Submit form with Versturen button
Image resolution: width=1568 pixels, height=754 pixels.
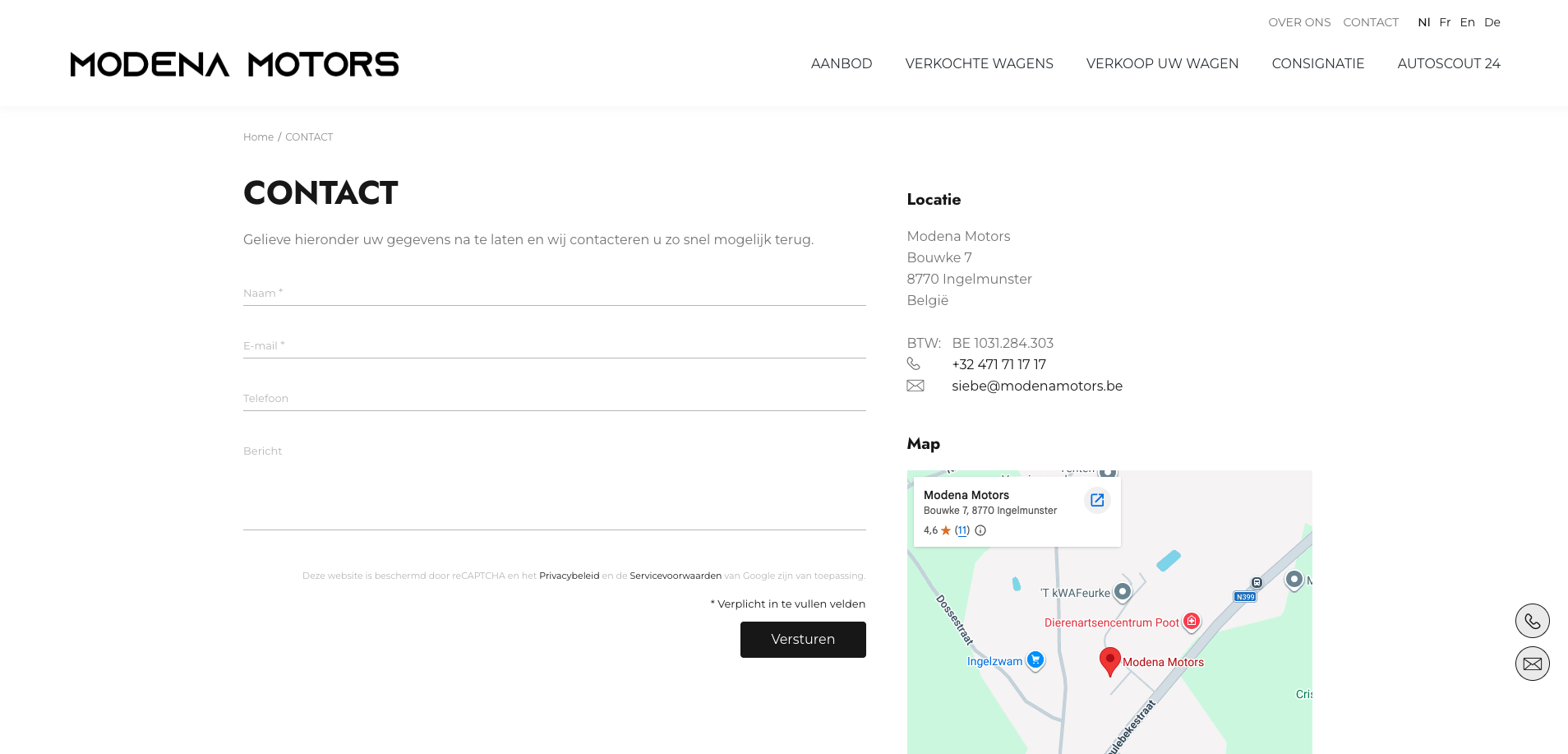[803, 640]
